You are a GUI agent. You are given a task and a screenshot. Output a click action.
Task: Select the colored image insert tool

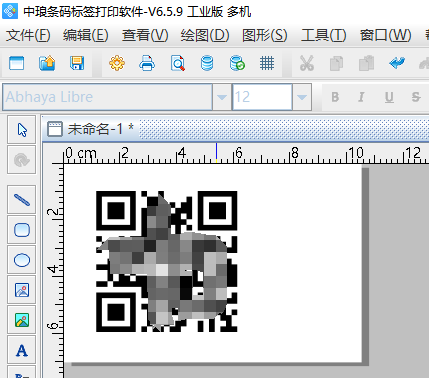pos(22,320)
